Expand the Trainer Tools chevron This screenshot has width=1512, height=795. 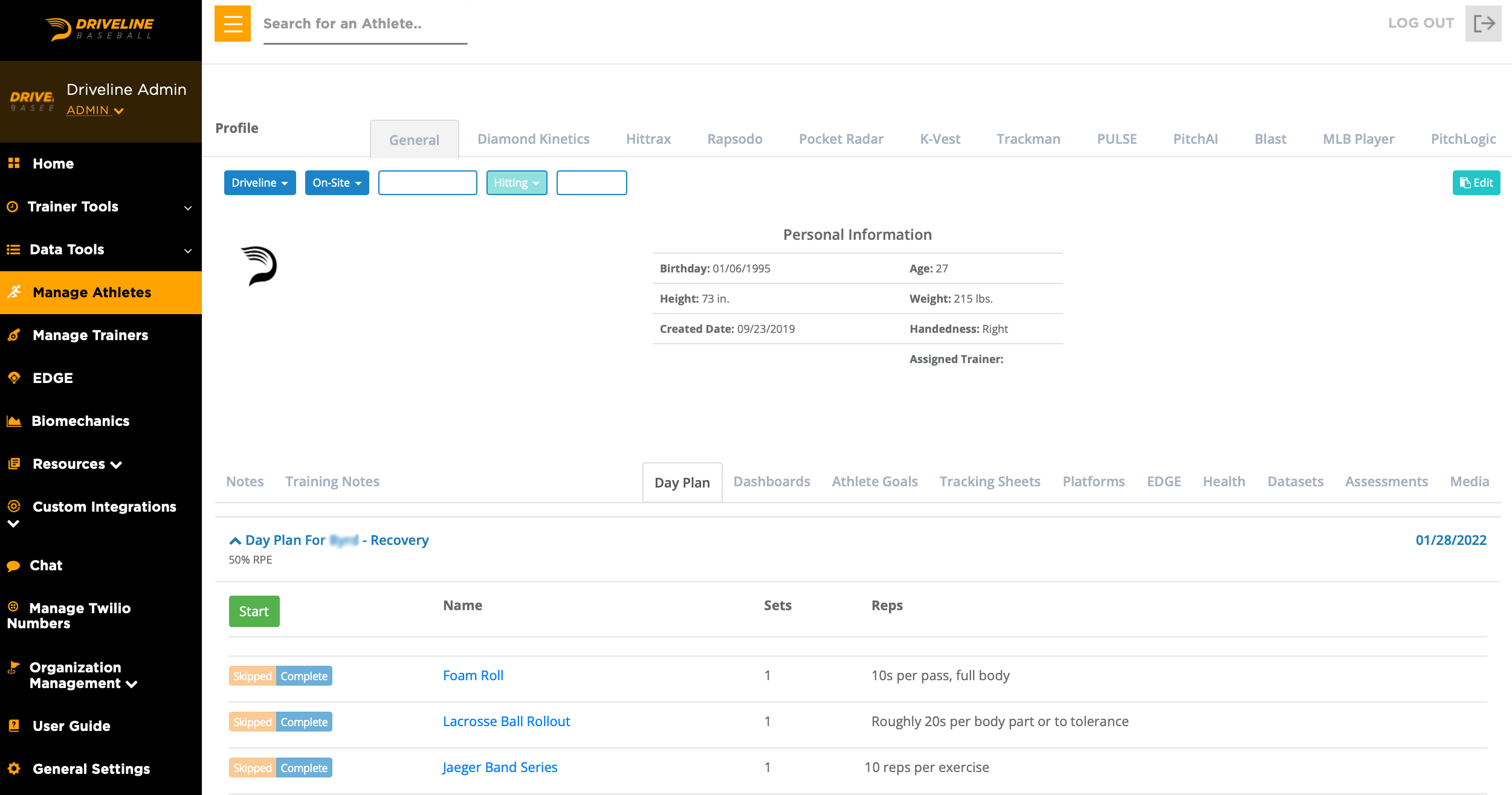pyautogui.click(x=188, y=207)
